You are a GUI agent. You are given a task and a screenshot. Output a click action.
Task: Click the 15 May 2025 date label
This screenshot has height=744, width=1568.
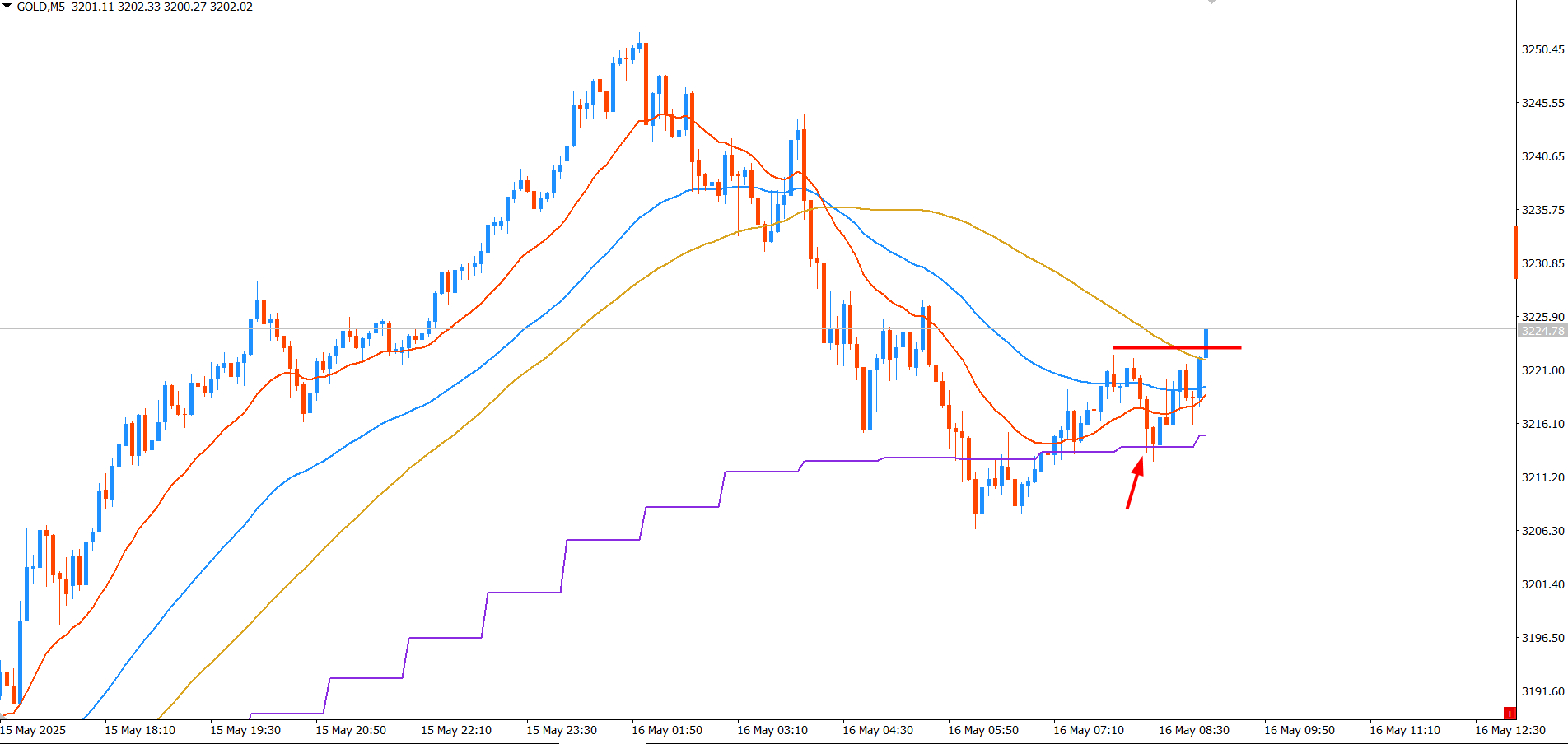[33, 730]
